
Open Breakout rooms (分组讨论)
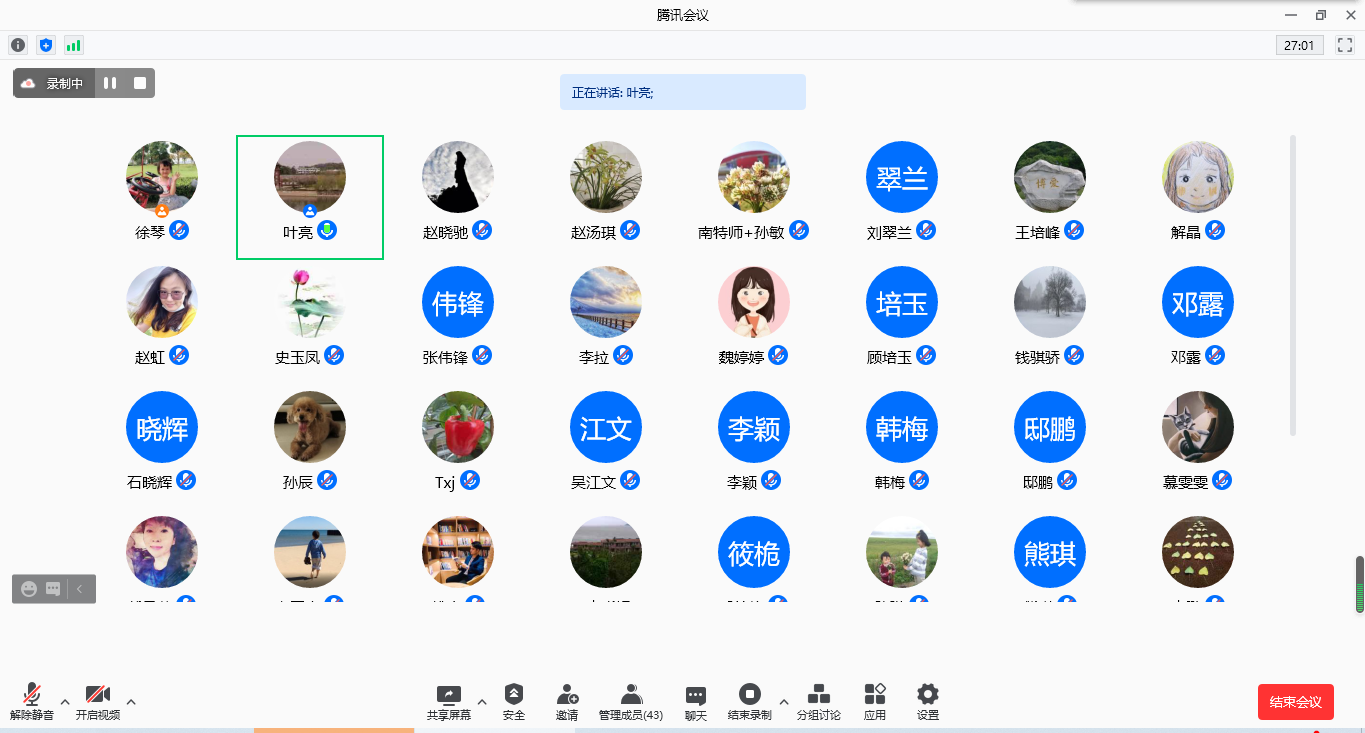(818, 701)
